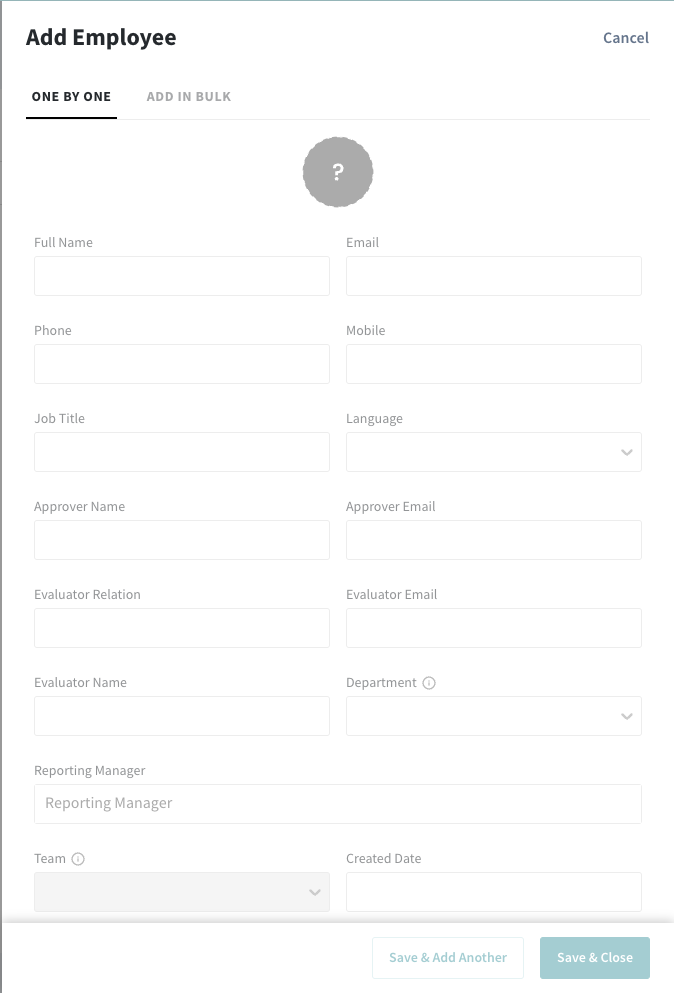Click the Mobile text field
Image resolution: width=674 pixels, height=993 pixels.
(493, 364)
